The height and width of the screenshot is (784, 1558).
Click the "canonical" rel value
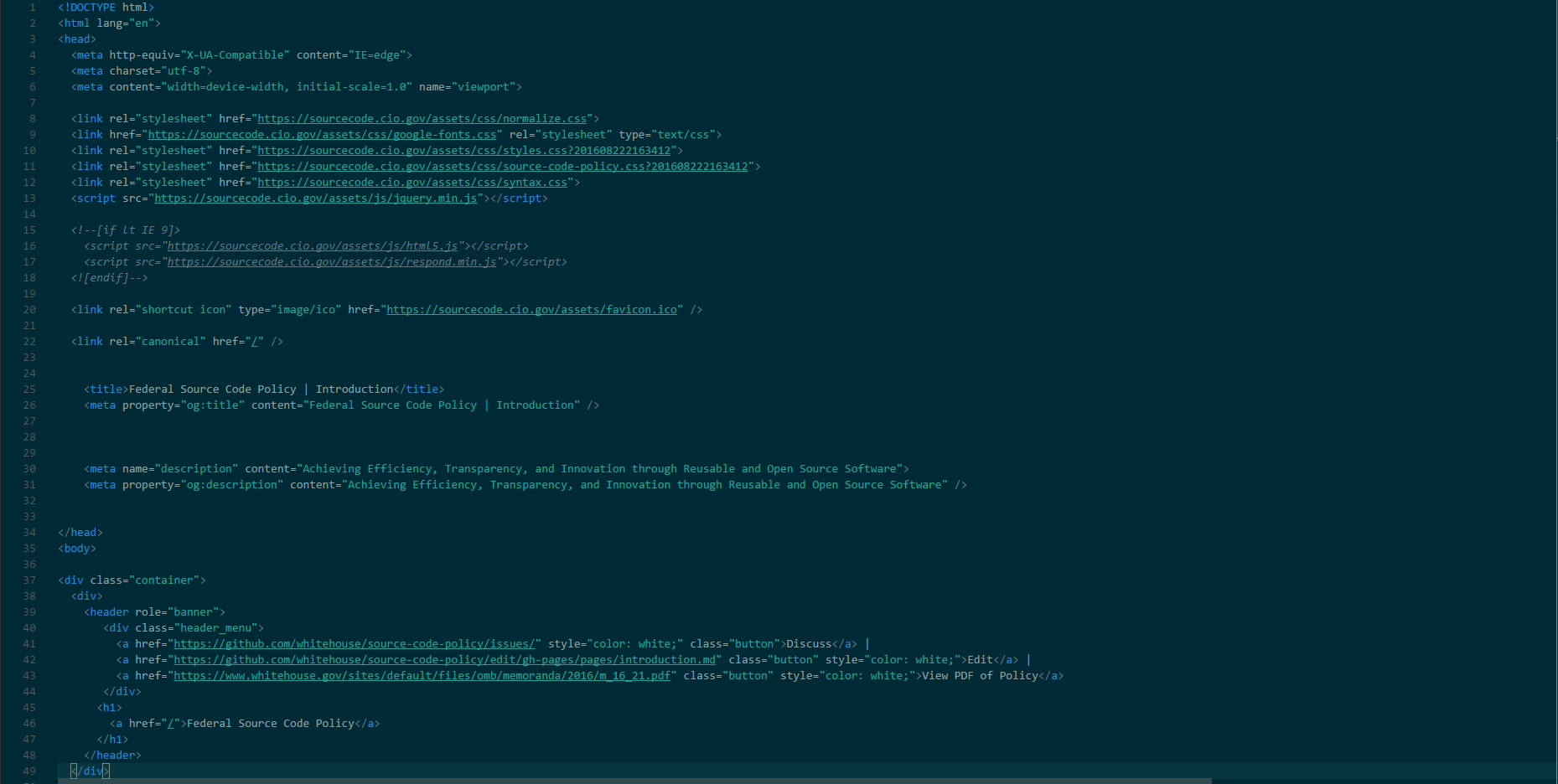point(171,342)
